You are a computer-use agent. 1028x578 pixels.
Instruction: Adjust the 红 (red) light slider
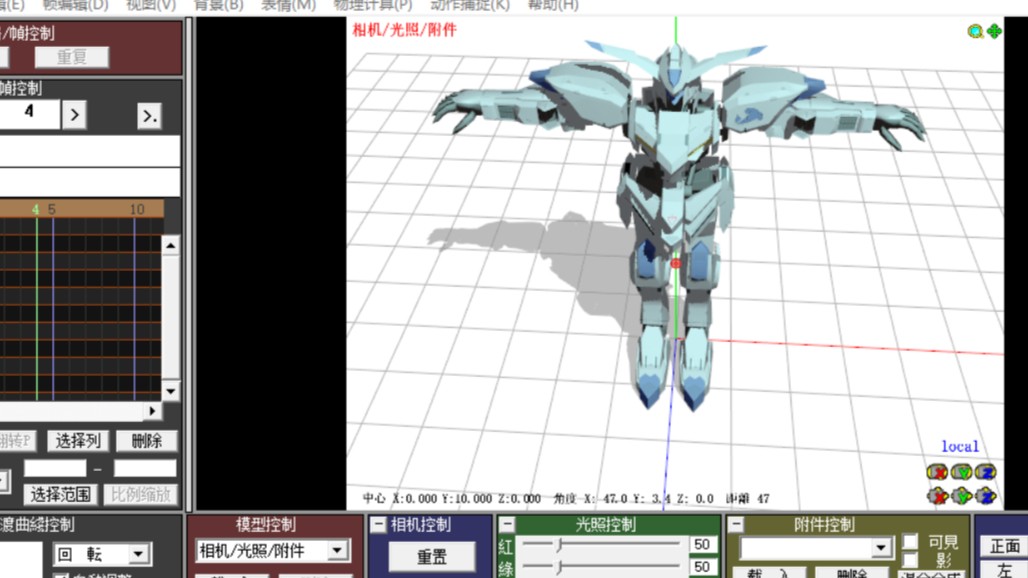click(560, 545)
